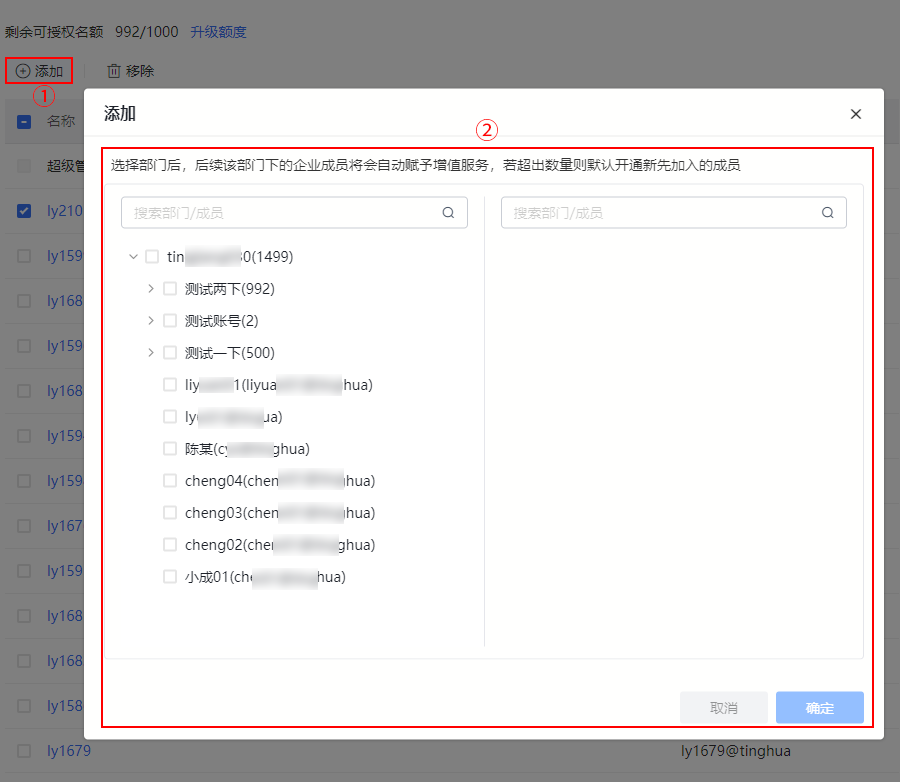Select the cheng04 member name text
900x782 pixels.
point(280,481)
